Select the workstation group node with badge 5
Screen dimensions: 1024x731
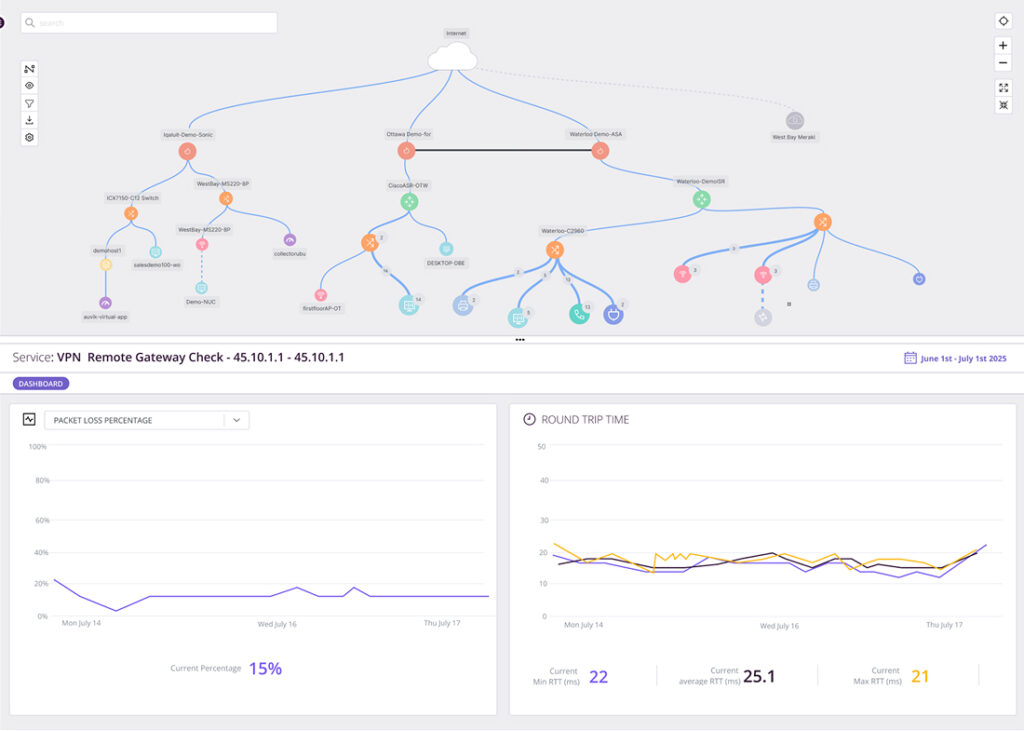point(519,318)
